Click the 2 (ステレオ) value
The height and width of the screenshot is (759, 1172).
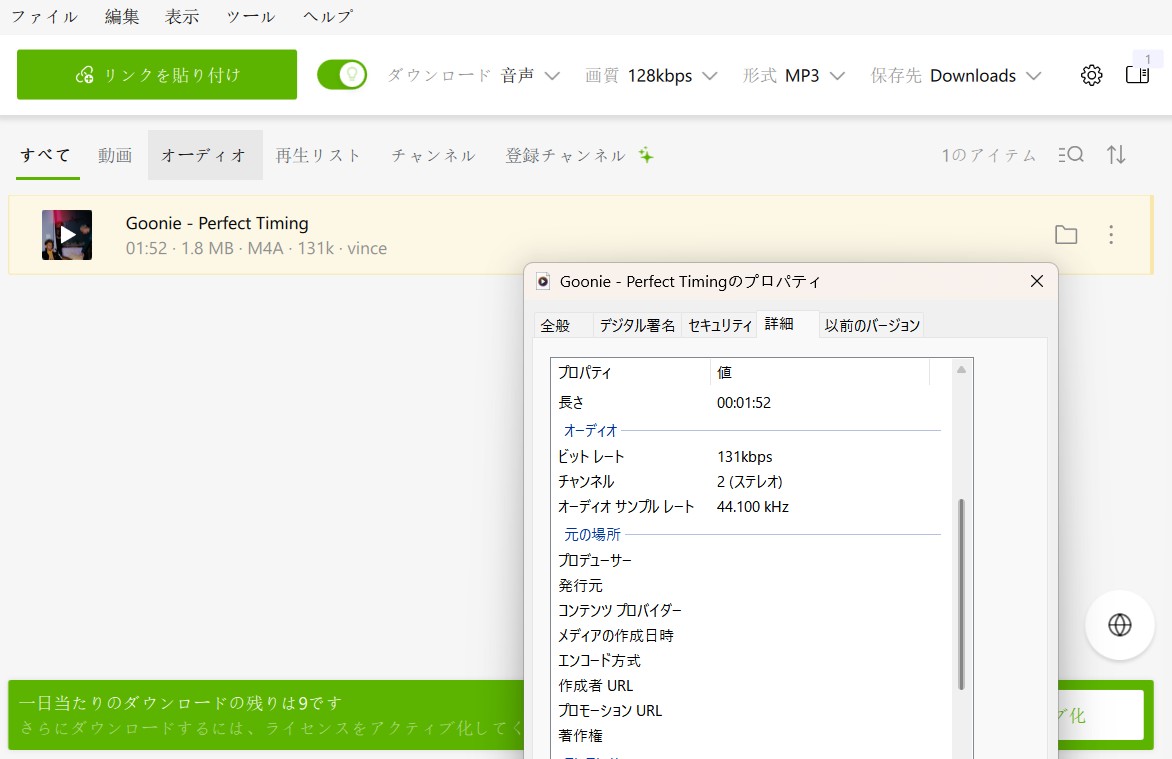pyautogui.click(x=750, y=482)
